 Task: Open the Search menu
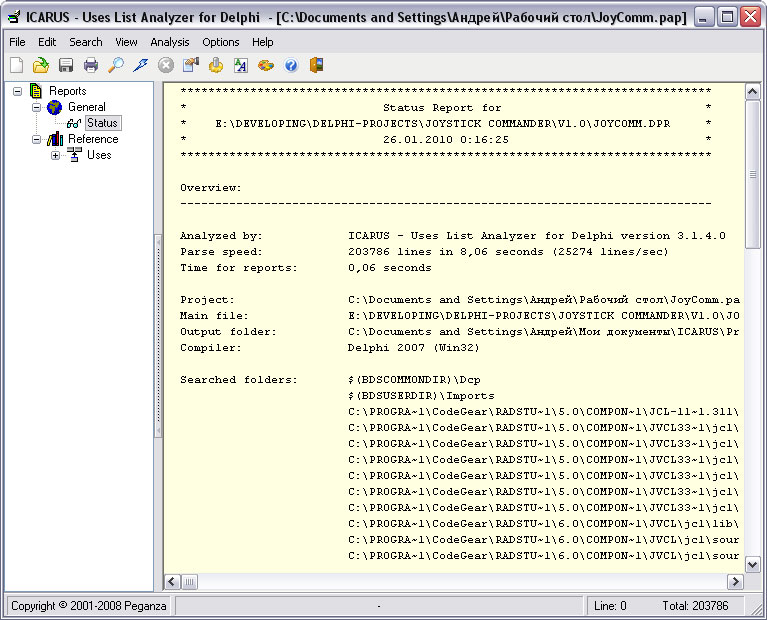[86, 42]
